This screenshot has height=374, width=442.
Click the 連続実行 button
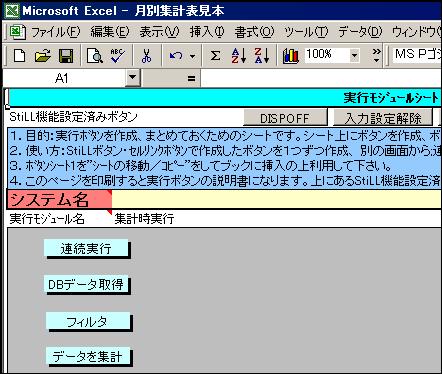(x=86, y=248)
